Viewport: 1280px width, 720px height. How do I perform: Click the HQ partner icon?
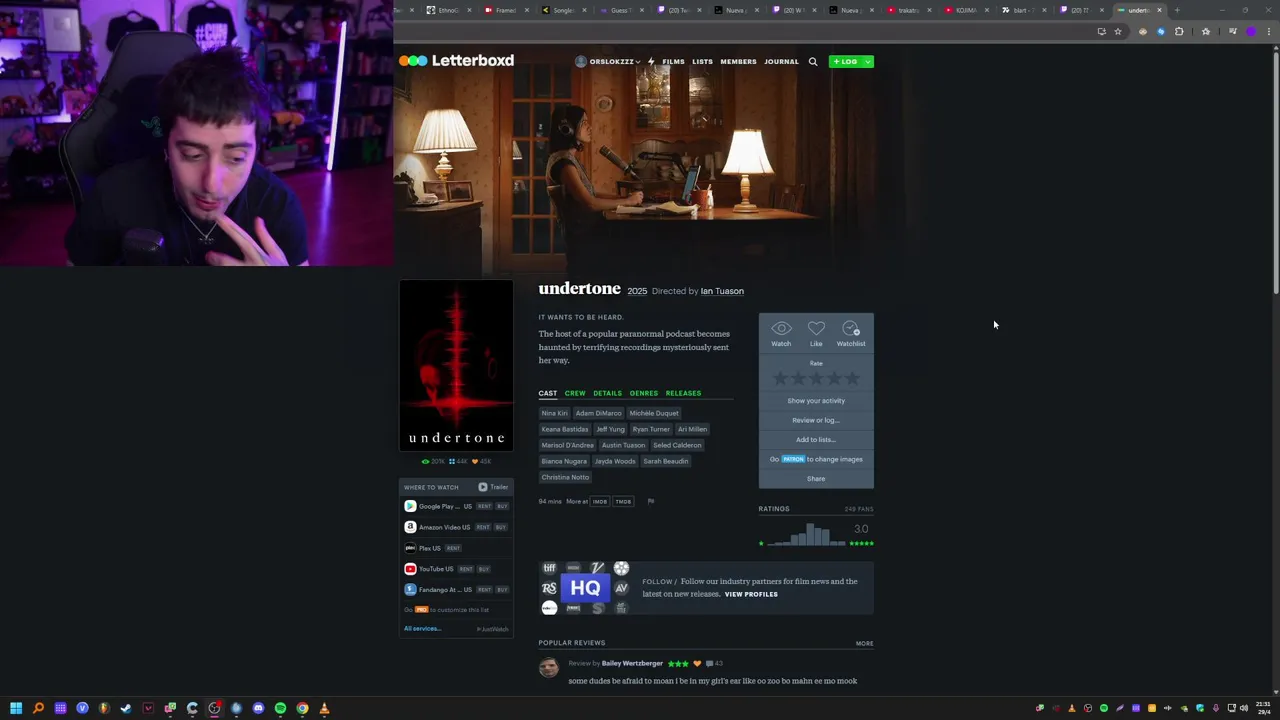point(585,588)
